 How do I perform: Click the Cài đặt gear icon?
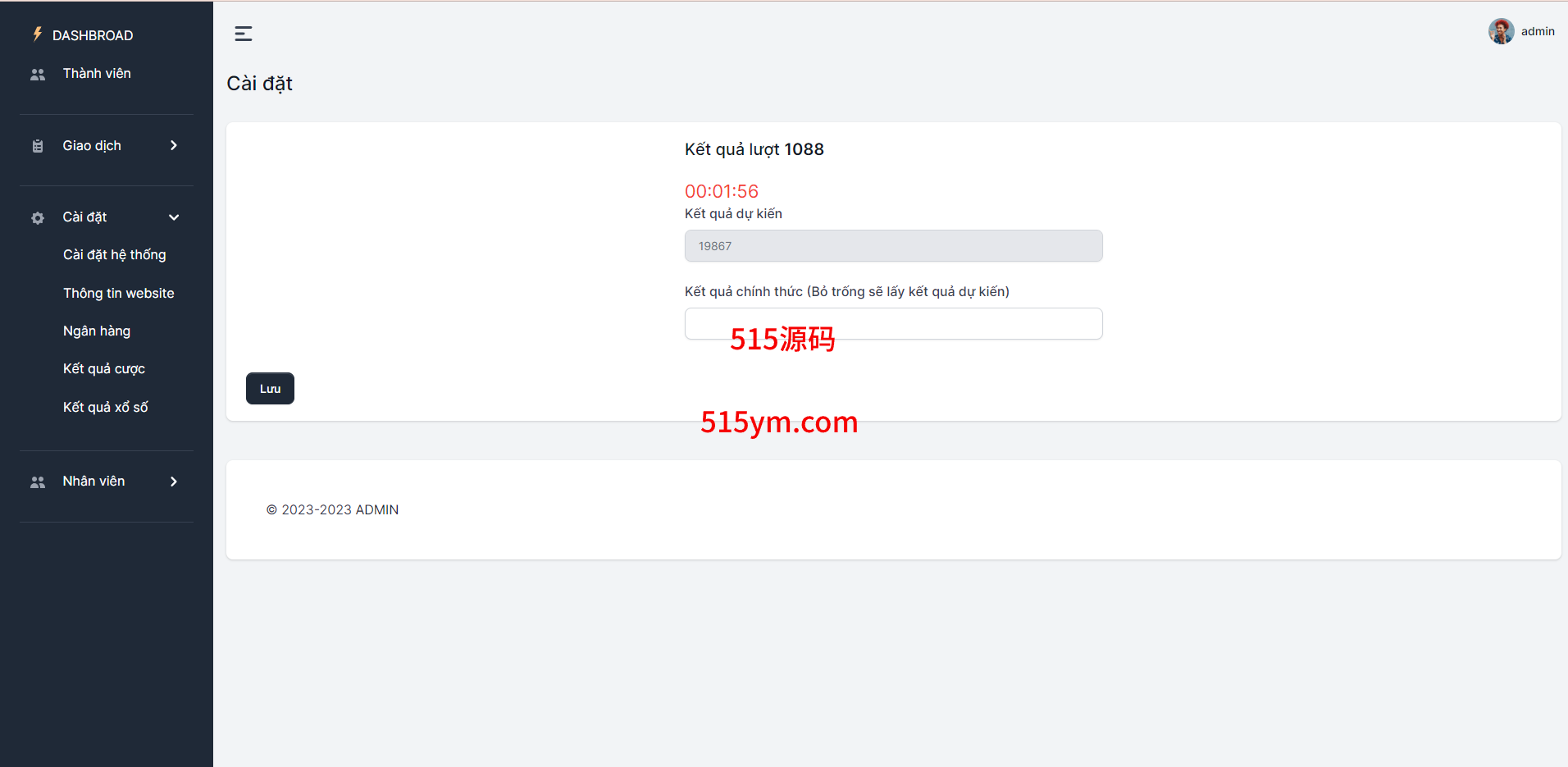[38, 217]
